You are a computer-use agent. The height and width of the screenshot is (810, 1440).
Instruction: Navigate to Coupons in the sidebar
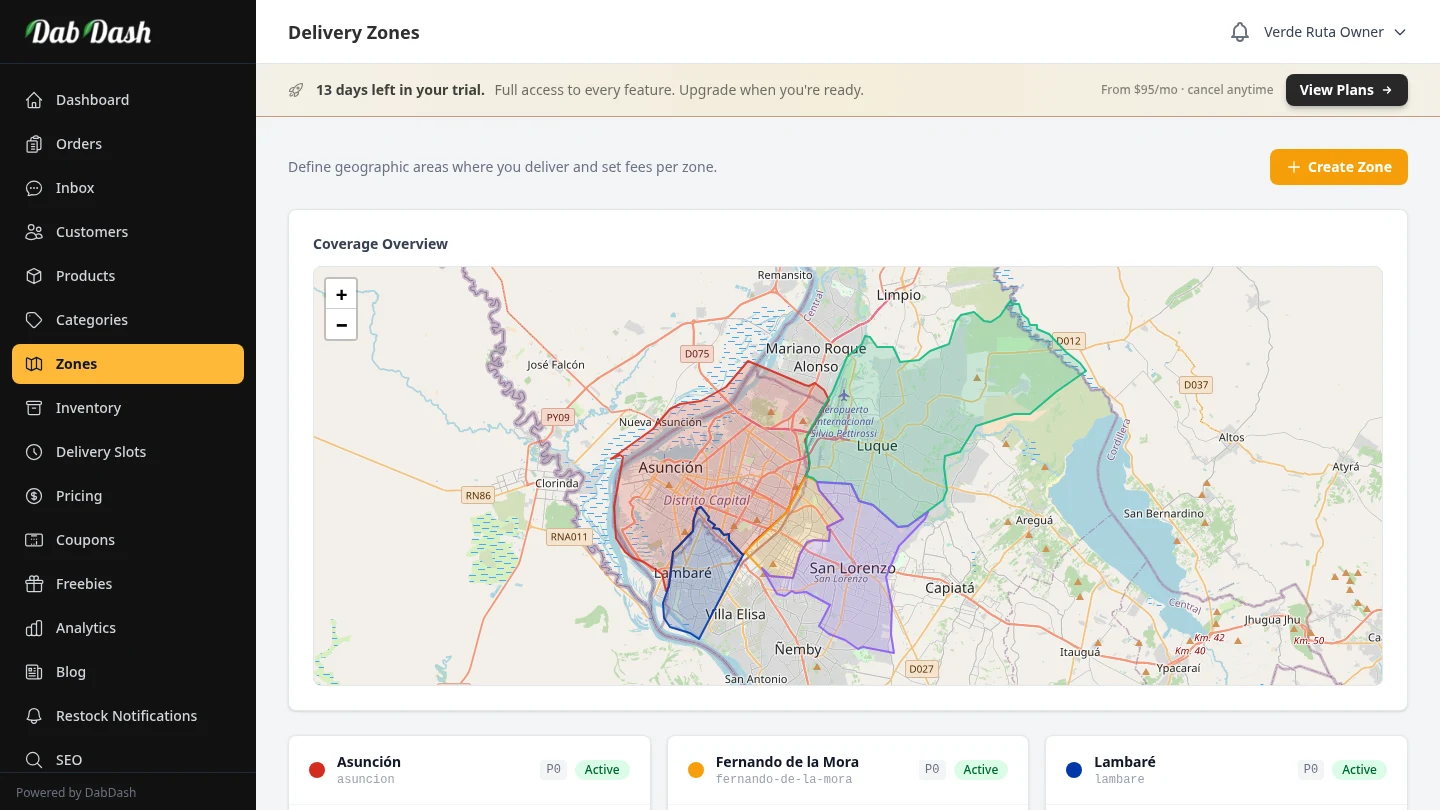85,540
